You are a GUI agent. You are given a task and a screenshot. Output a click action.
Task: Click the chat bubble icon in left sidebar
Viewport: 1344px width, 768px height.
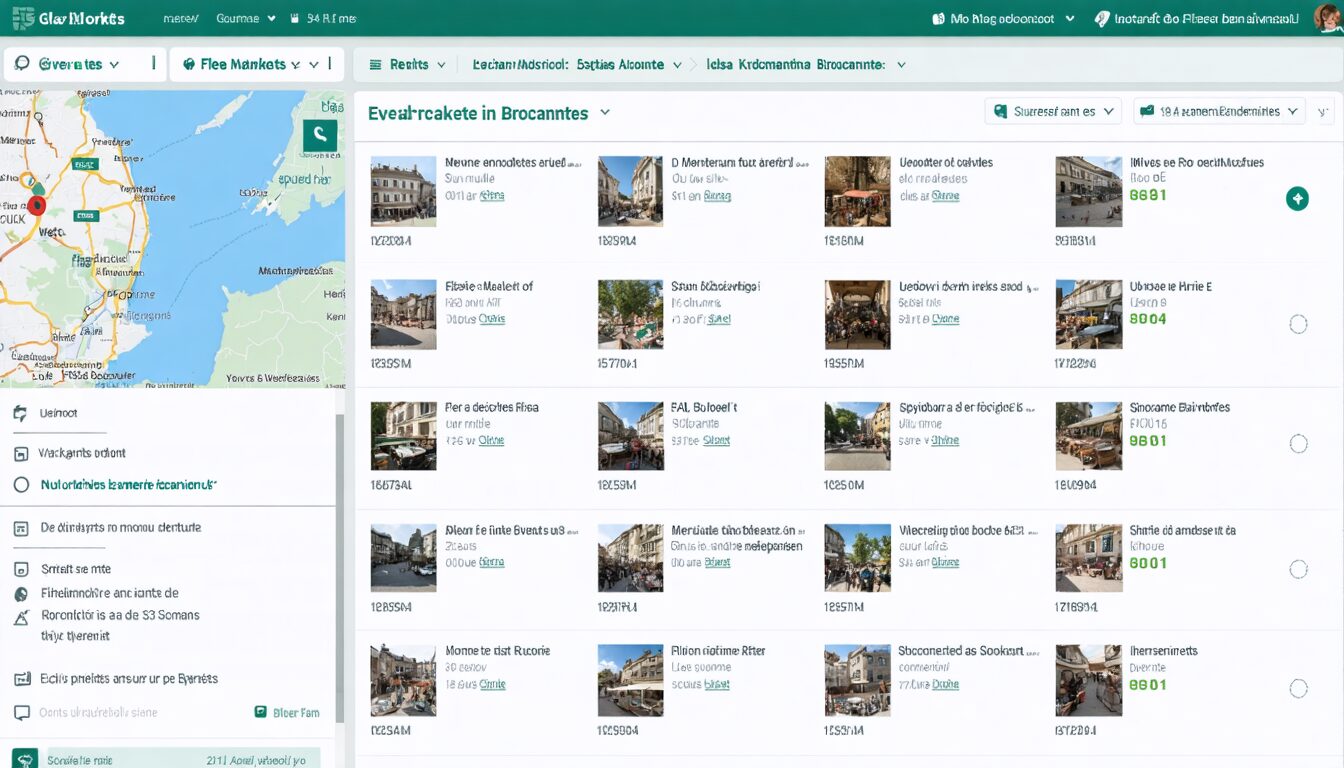pos(22,713)
